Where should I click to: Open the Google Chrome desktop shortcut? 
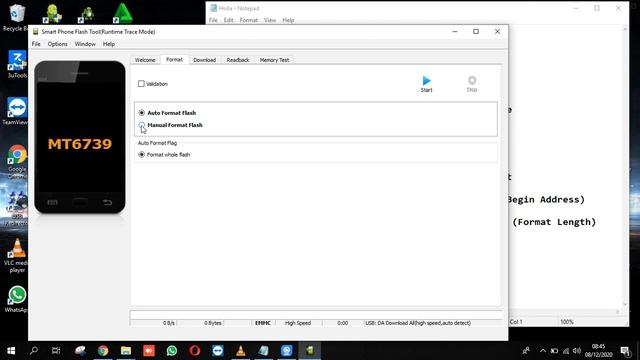click(17, 161)
